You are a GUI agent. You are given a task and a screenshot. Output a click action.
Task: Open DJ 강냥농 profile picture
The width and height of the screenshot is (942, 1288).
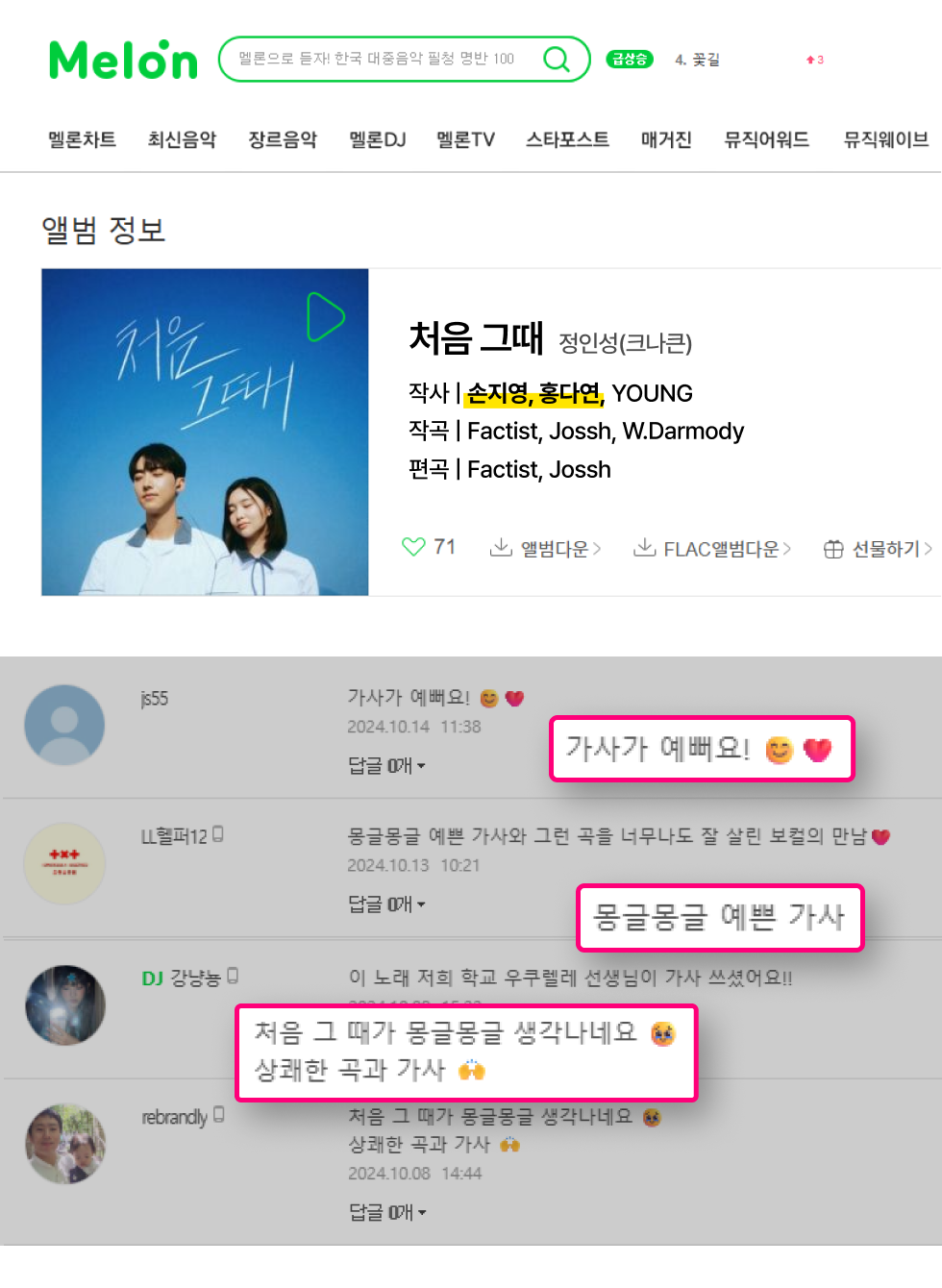pos(65,1005)
